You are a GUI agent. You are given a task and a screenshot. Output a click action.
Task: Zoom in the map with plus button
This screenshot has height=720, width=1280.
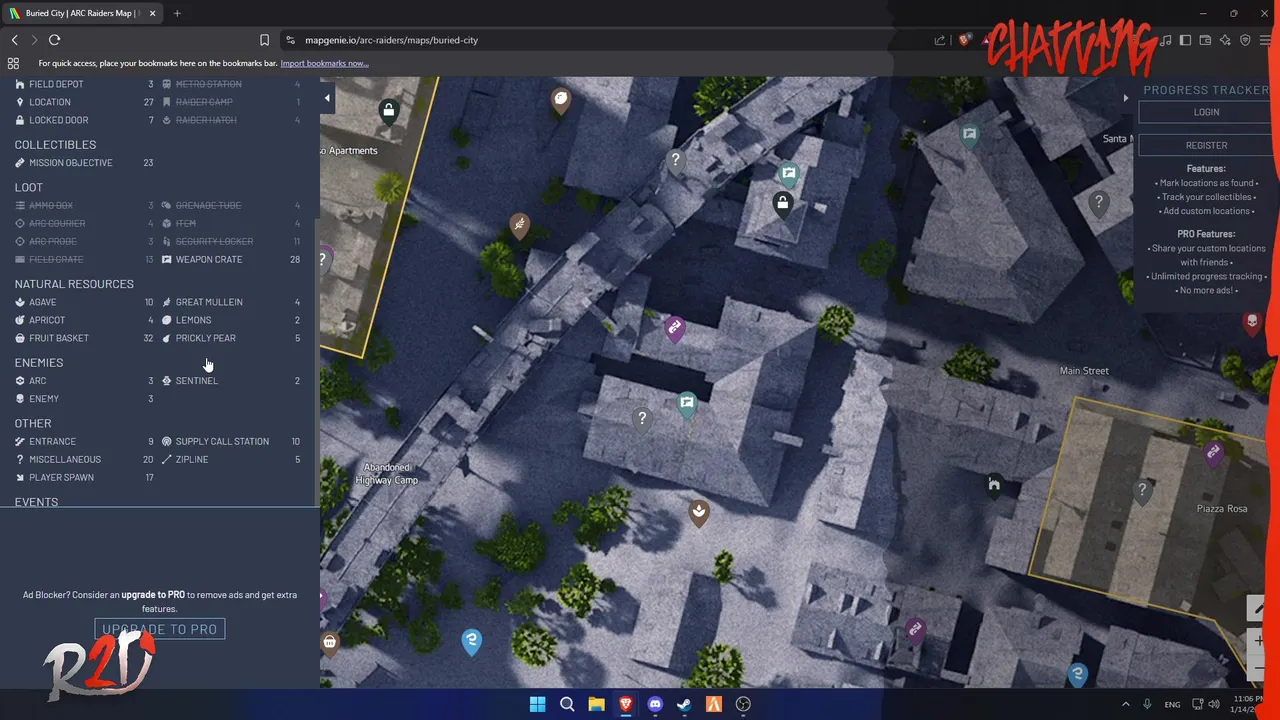1258,640
